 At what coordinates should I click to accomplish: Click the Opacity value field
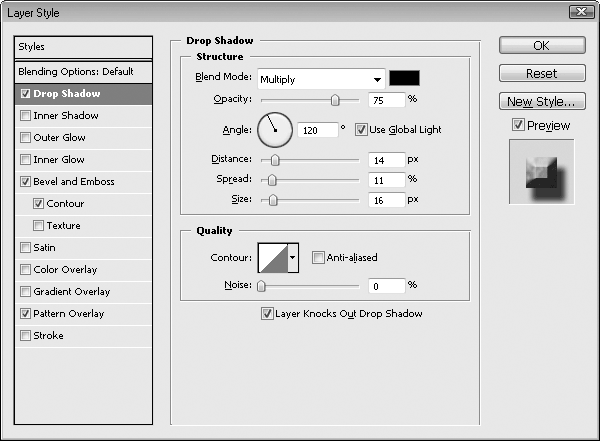point(386,100)
